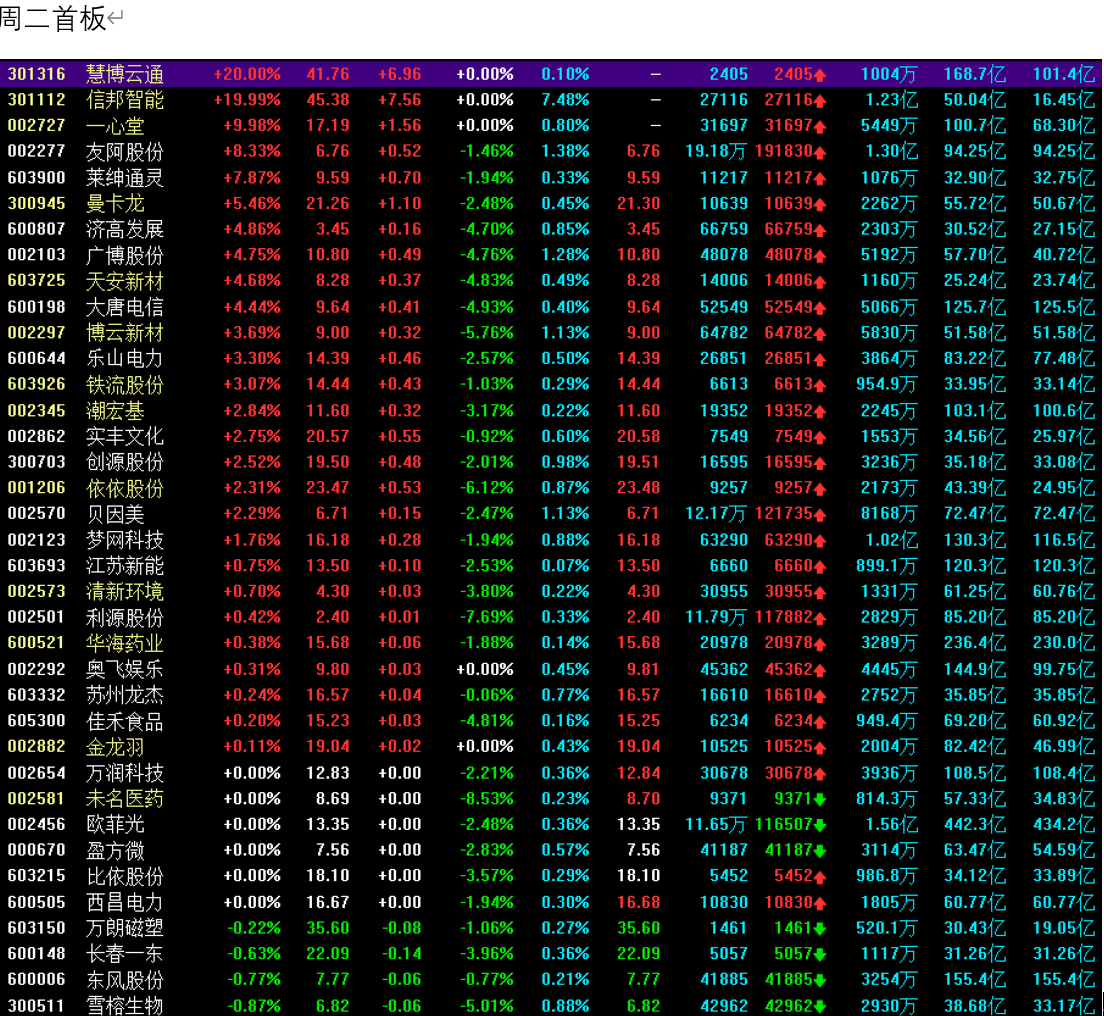Image resolution: width=1104 pixels, height=1016 pixels.
Task: Click red up arrow in 信邦智能 row
Action: tap(820, 101)
